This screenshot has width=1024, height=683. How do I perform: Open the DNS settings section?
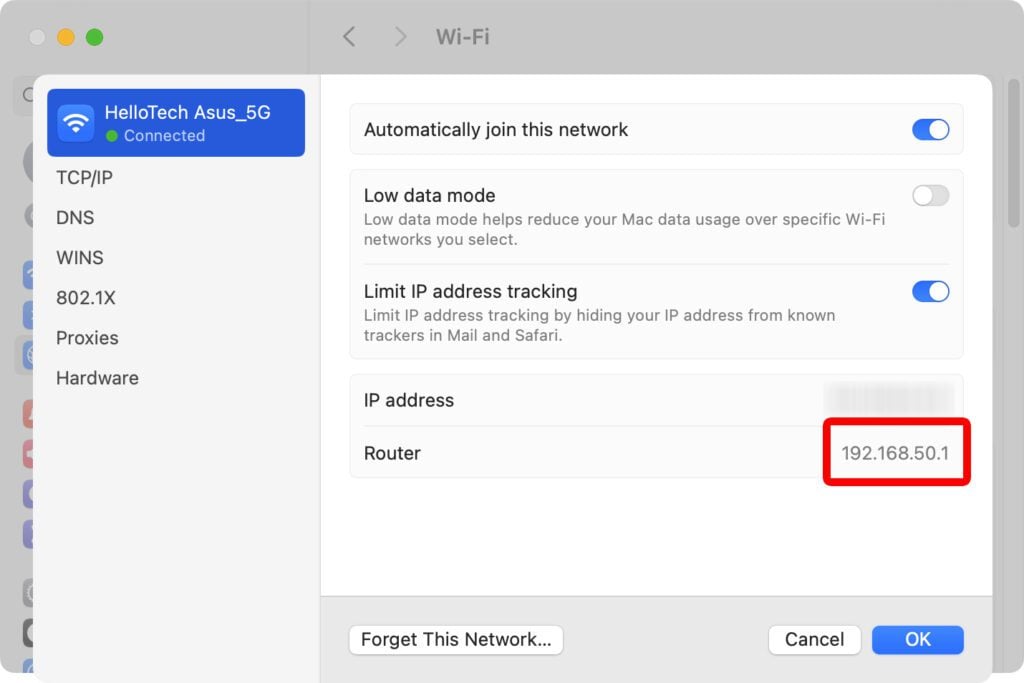pos(76,217)
